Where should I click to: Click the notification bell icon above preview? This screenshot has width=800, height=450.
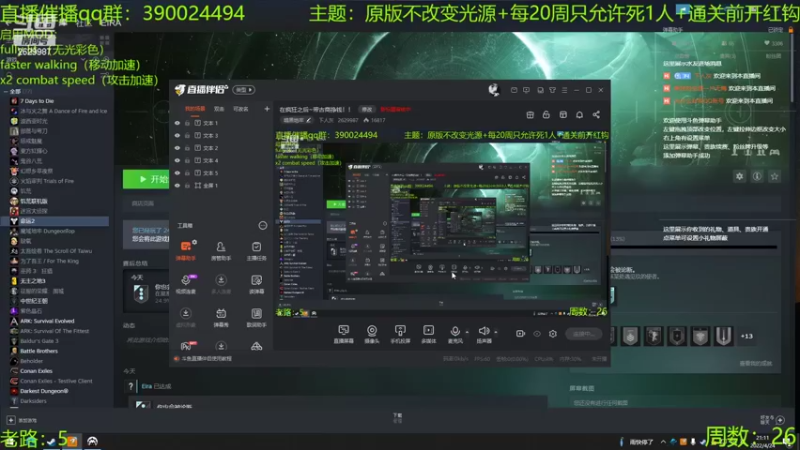coord(580,115)
